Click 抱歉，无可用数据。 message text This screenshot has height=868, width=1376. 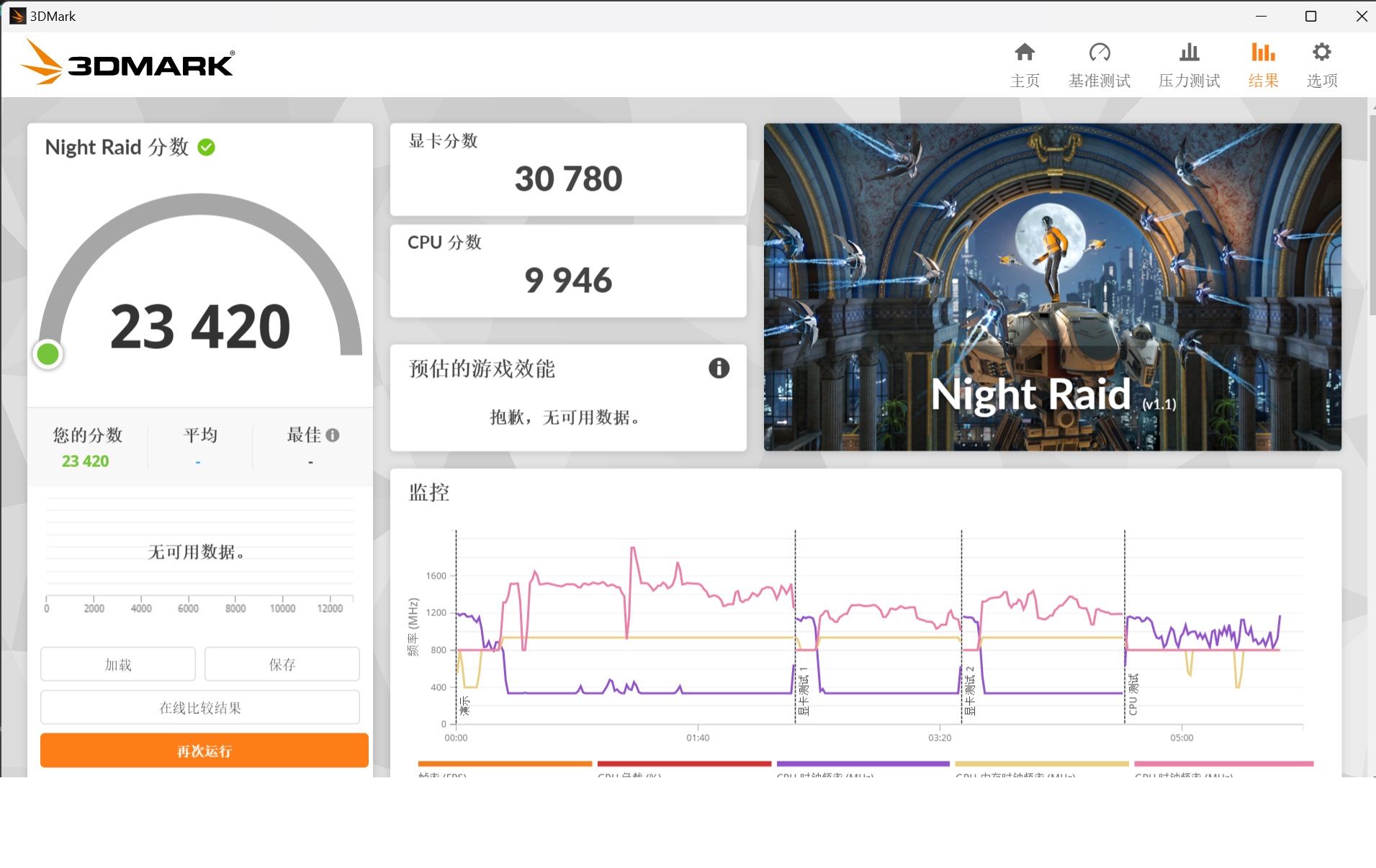pyautogui.click(x=565, y=417)
